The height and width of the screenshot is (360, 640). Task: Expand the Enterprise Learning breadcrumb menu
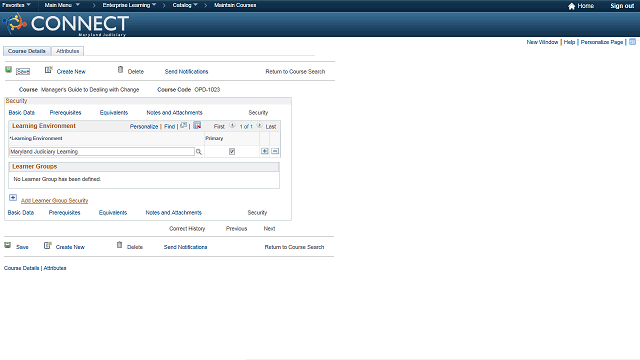pyautogui.click(x=129, y=5)
